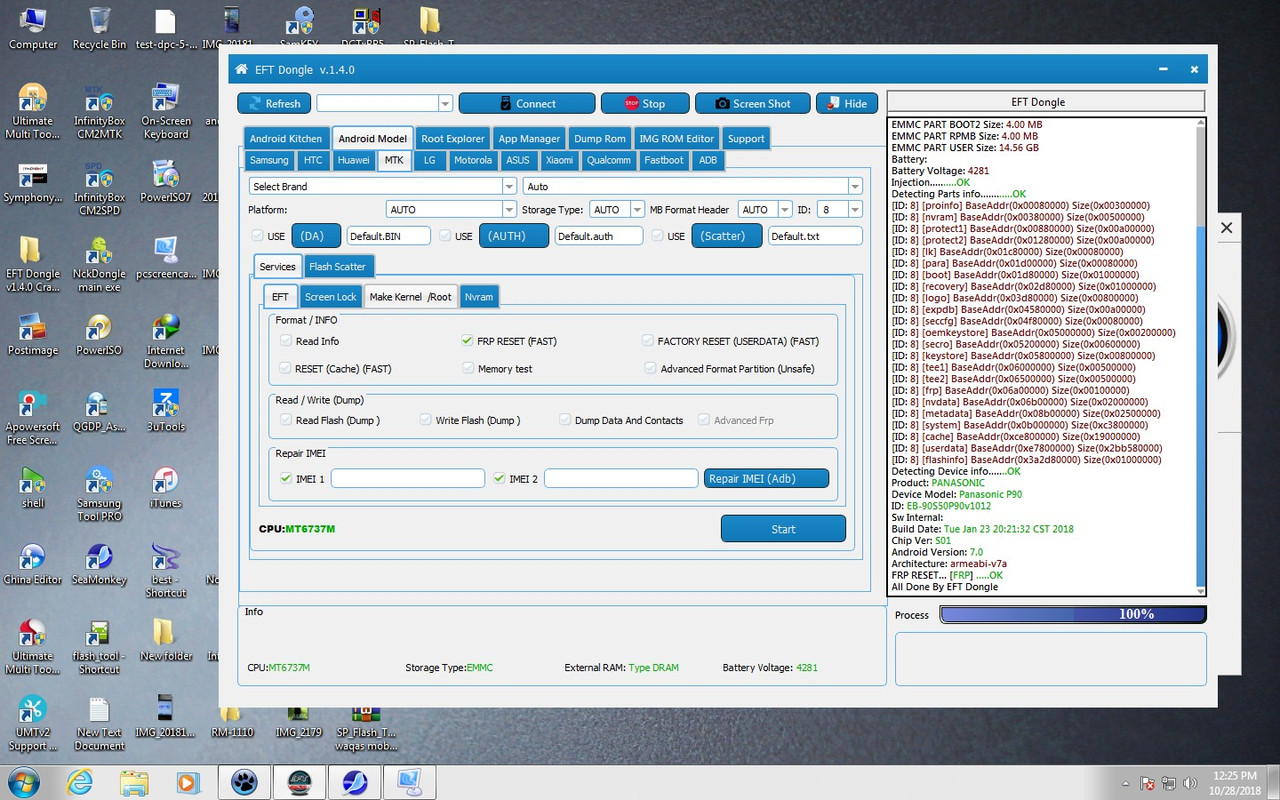Expand MB Format Header dropdown
Image resolution: width=1280 pixels, height=800 pixels.
(x=763, y=210)
